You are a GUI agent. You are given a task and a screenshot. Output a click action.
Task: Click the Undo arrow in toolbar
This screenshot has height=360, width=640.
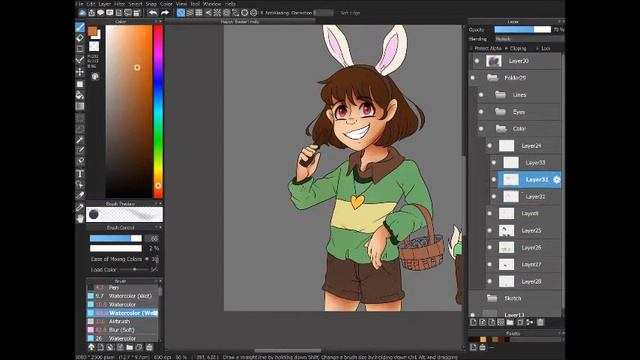pyautogui.click(x=153, y=13)
